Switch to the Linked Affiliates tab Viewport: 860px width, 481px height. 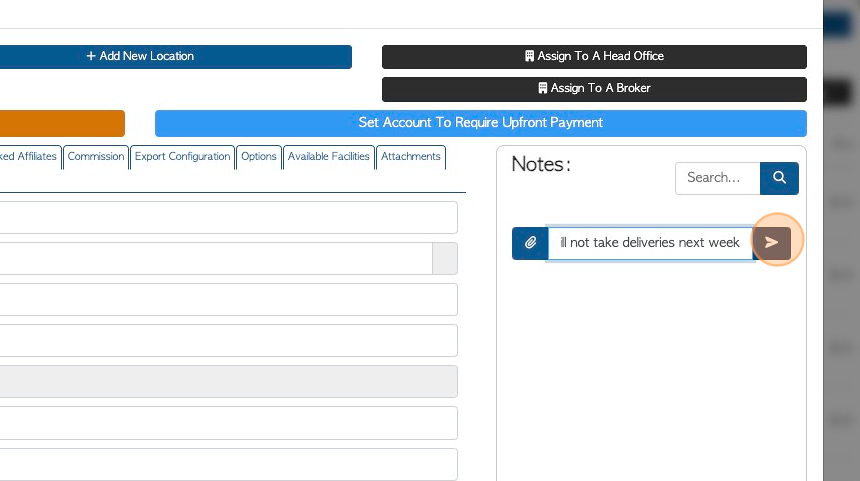30,157
